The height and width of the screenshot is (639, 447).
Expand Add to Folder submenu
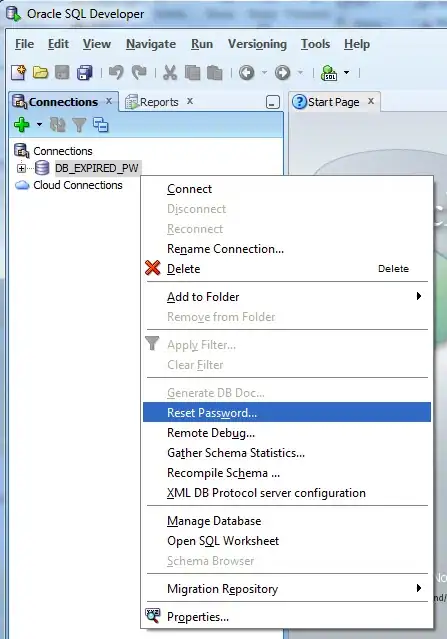tap(287, 297)
